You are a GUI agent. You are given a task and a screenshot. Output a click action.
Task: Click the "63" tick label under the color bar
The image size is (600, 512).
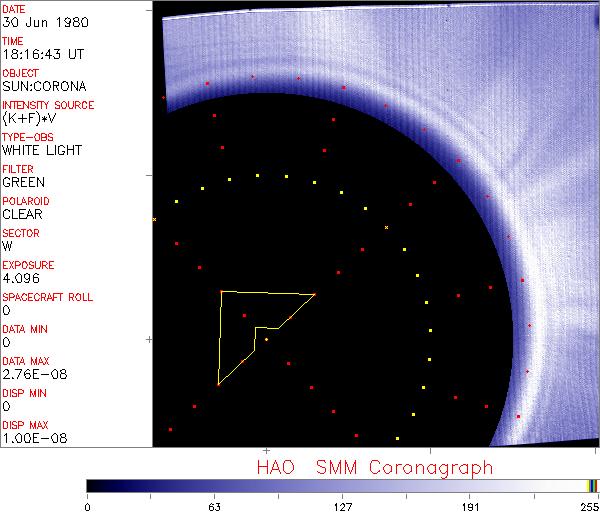[x=214, y=506]
